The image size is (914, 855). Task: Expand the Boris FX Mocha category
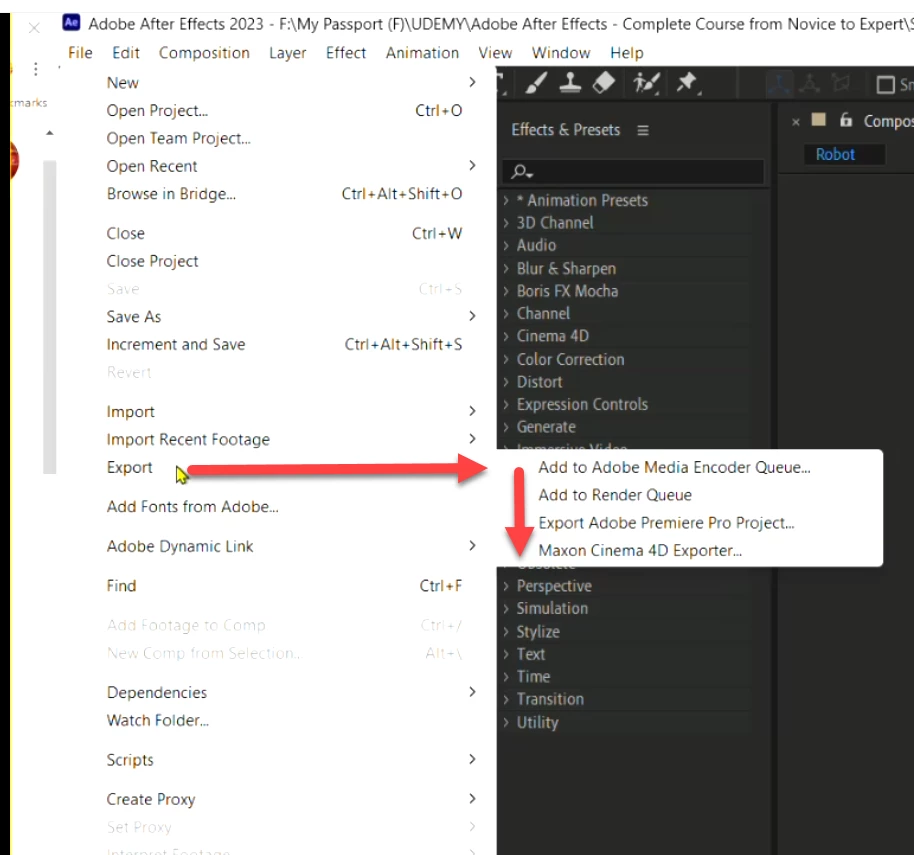(506, 291)
